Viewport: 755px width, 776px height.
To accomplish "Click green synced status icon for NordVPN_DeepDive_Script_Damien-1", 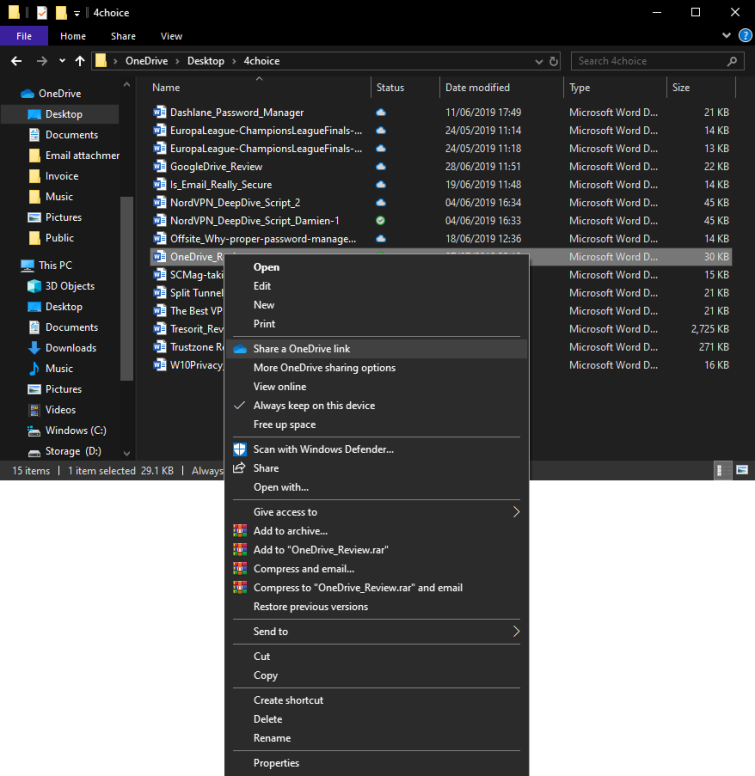I will 380,221.
